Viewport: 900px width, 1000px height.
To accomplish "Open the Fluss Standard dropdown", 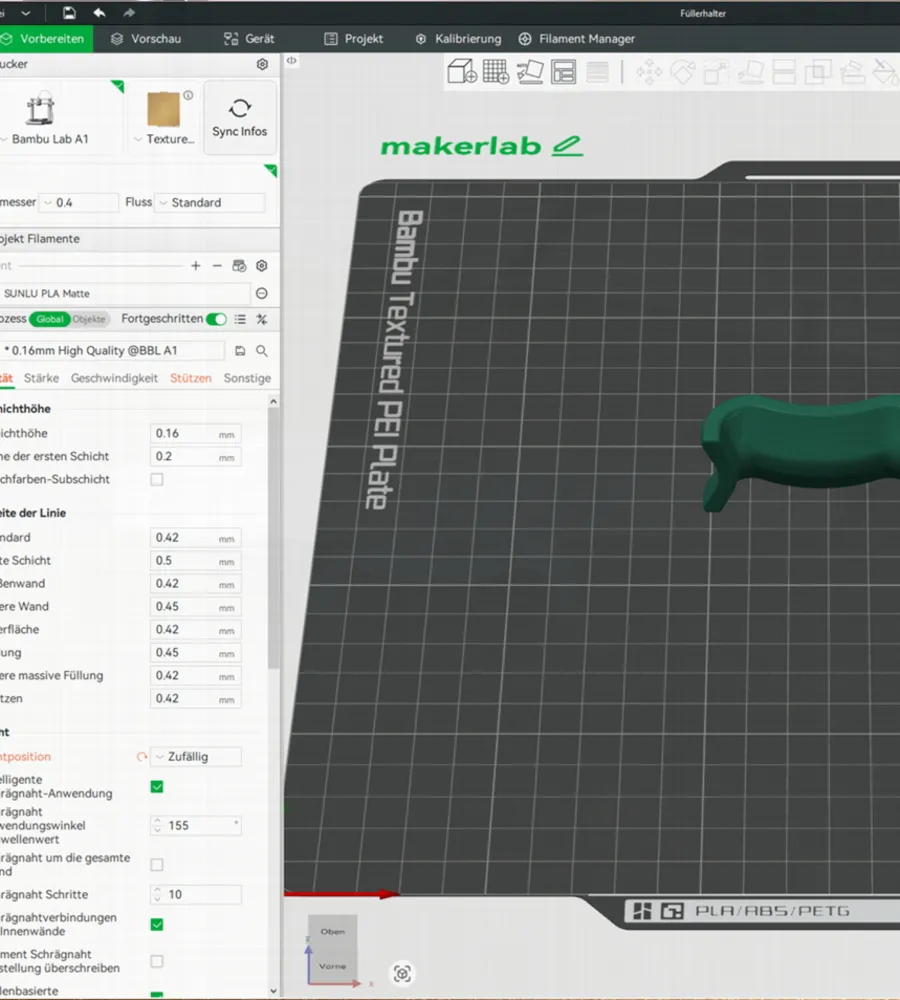I will (210, 202).
